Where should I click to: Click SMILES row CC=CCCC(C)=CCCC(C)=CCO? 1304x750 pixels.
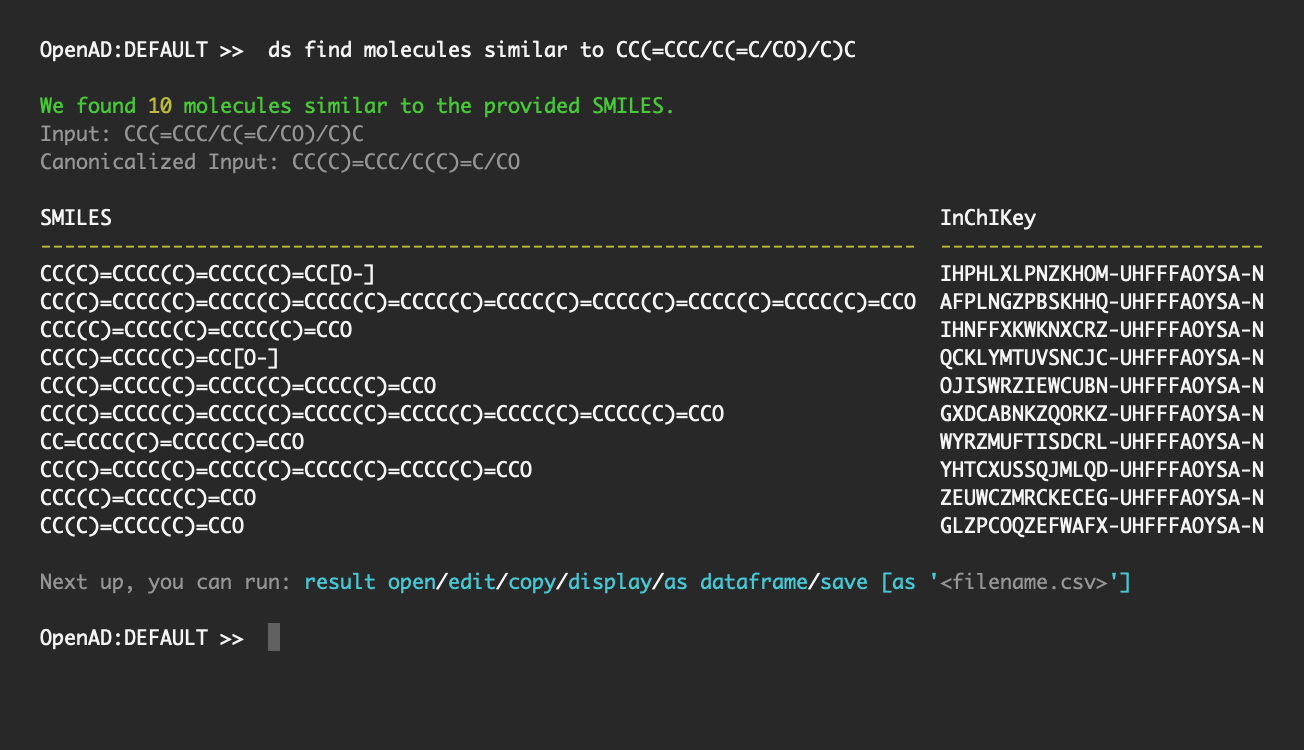172,442
